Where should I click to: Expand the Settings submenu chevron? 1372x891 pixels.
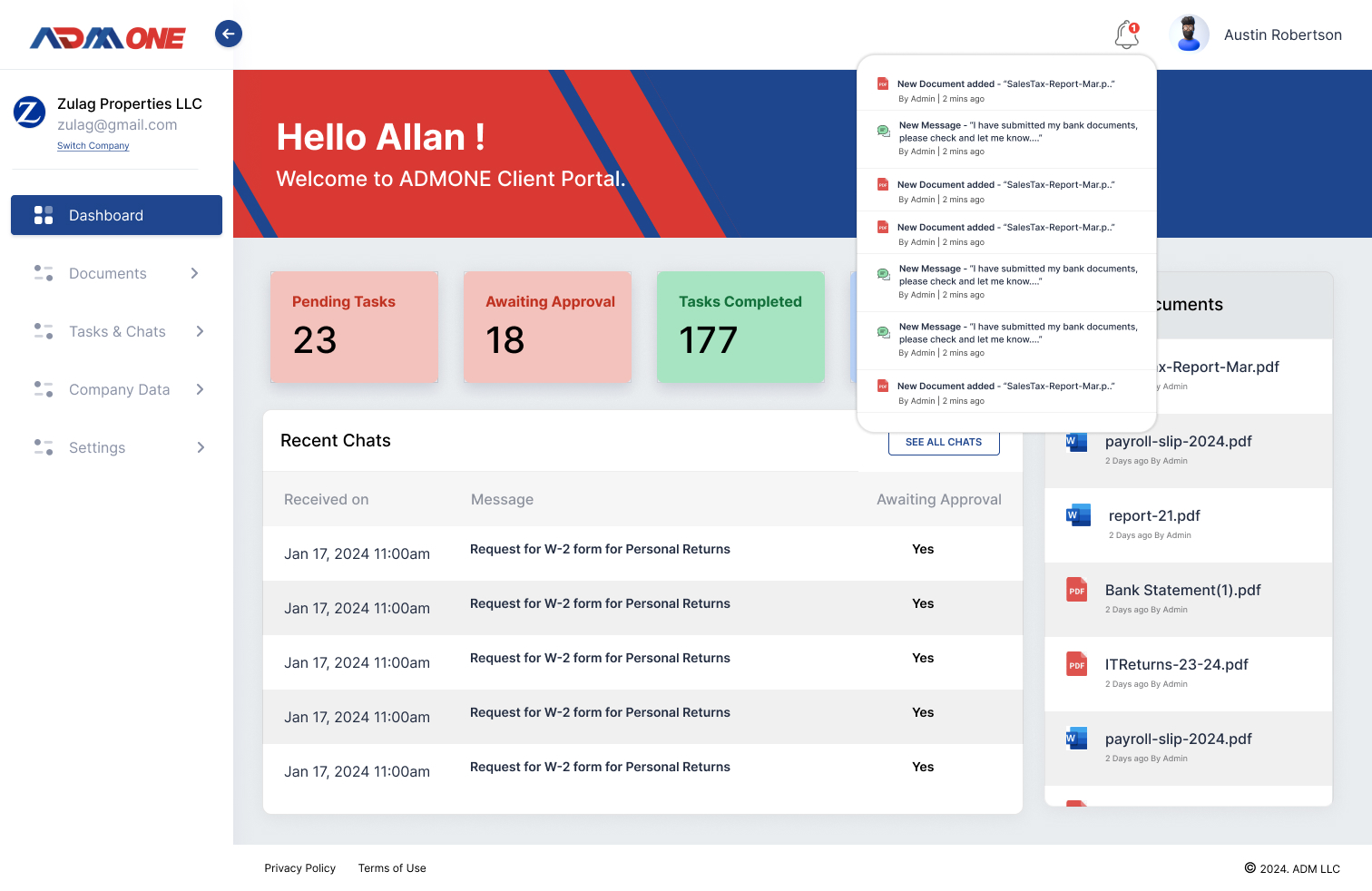pyautogui.click(x=200, y=447)
